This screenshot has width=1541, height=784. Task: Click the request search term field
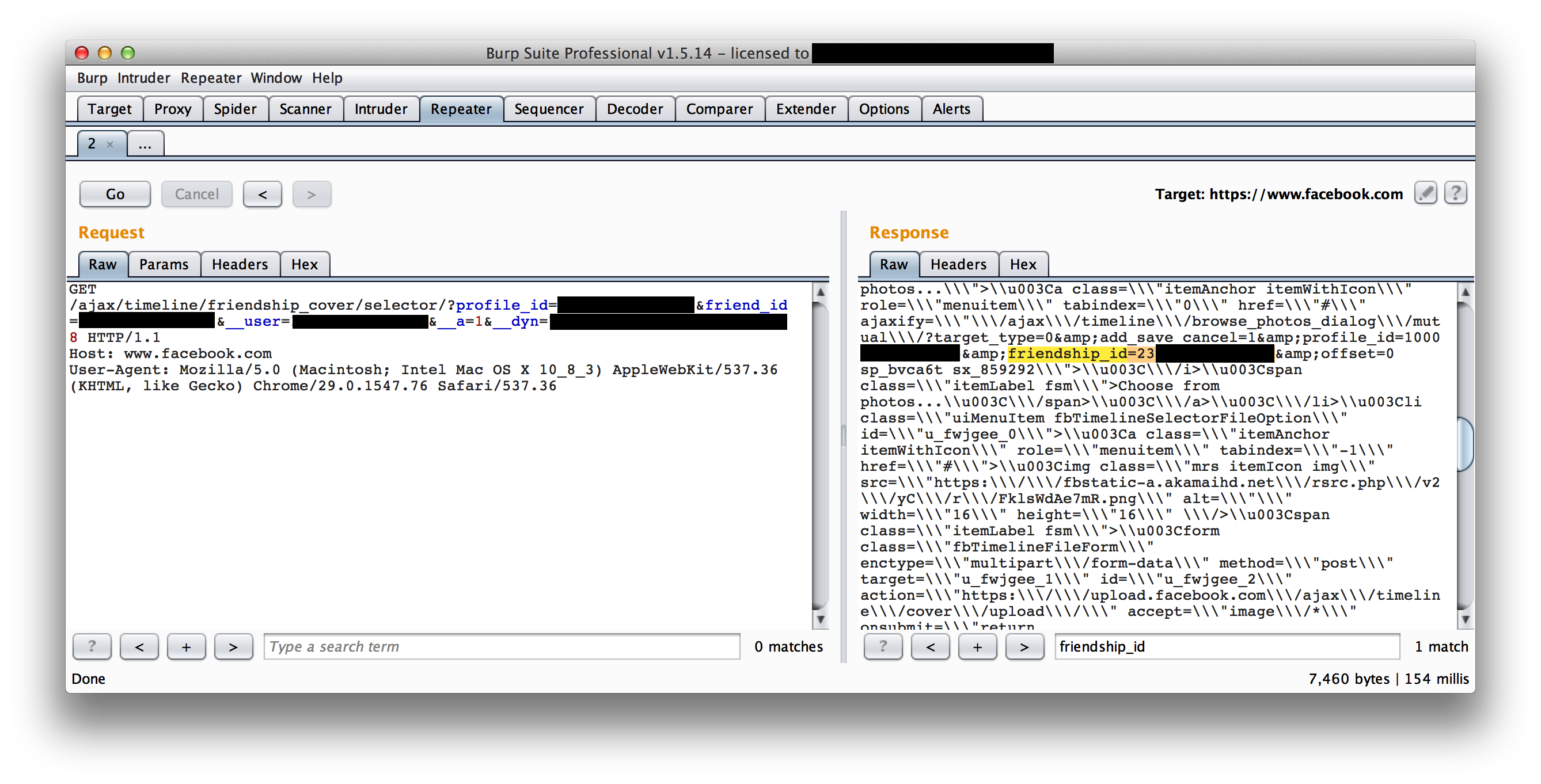click(502, 646)
